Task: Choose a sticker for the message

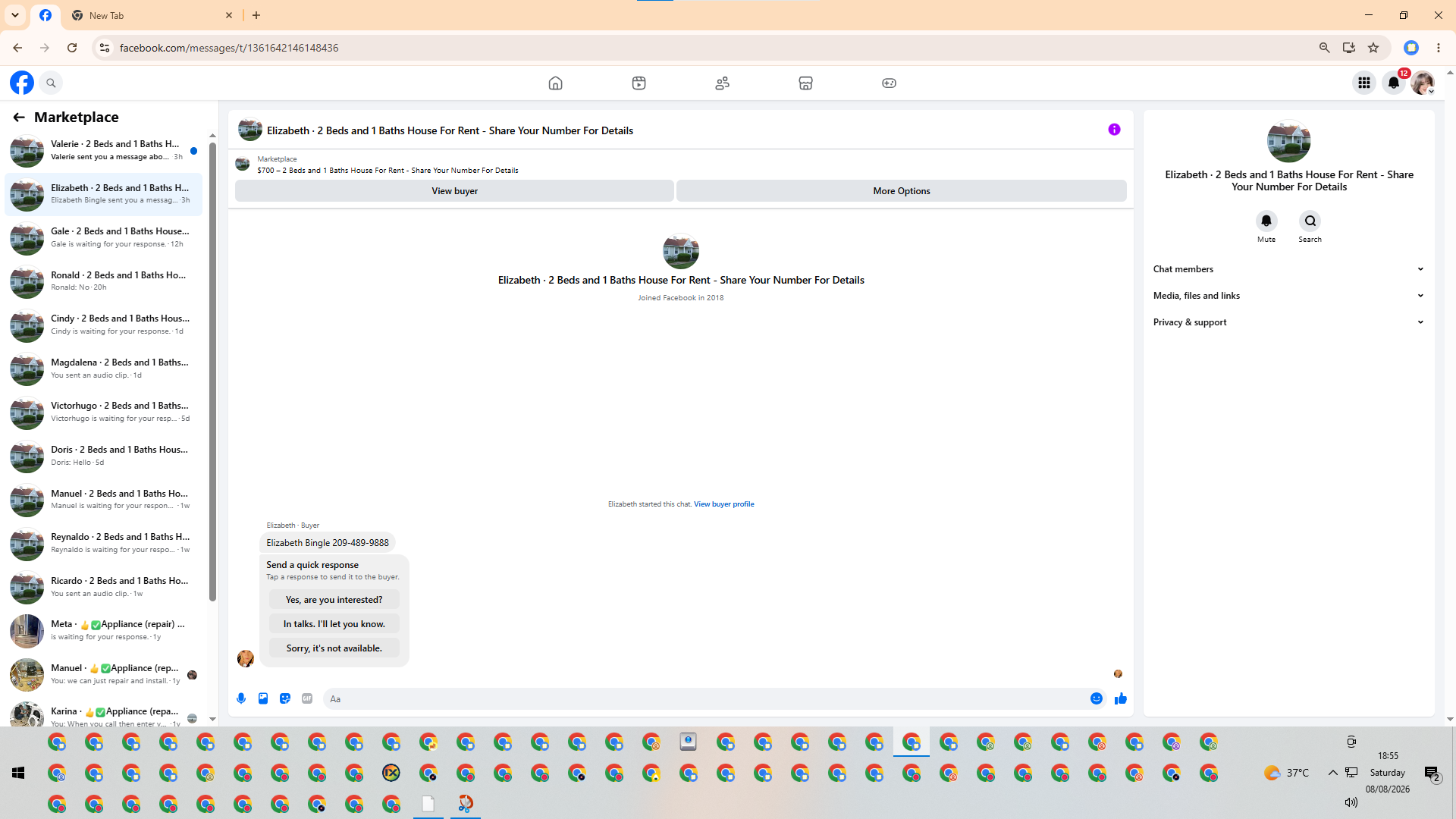Action: tap(285, 698)
